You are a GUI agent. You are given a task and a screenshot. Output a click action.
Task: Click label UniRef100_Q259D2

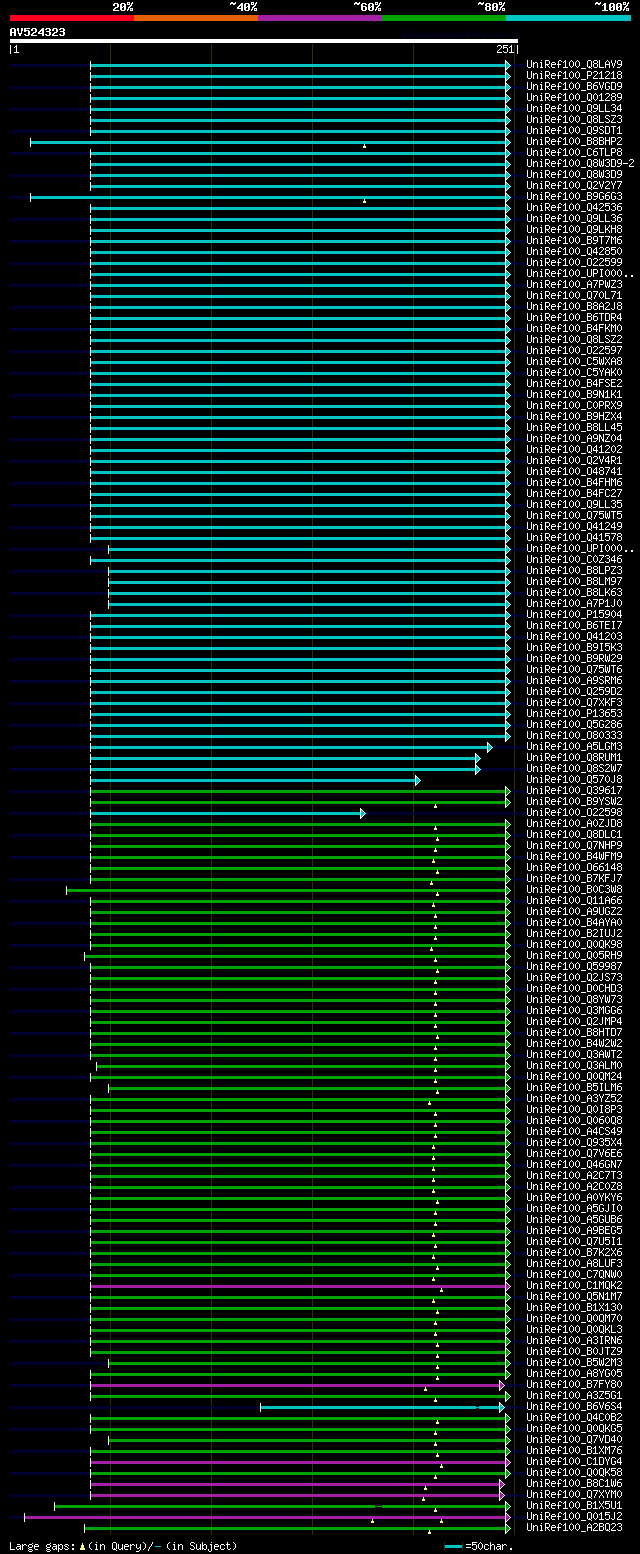point(574,691)
